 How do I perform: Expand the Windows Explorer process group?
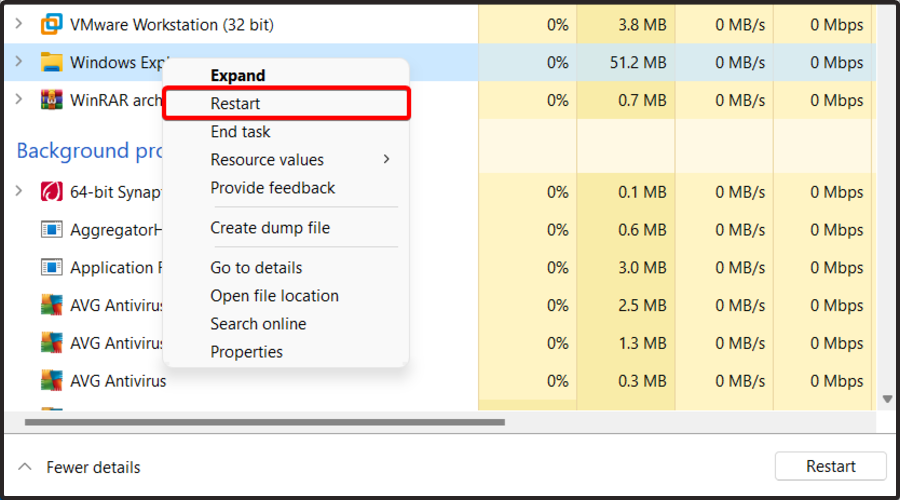pyautogui.click(x=18, y=62)
